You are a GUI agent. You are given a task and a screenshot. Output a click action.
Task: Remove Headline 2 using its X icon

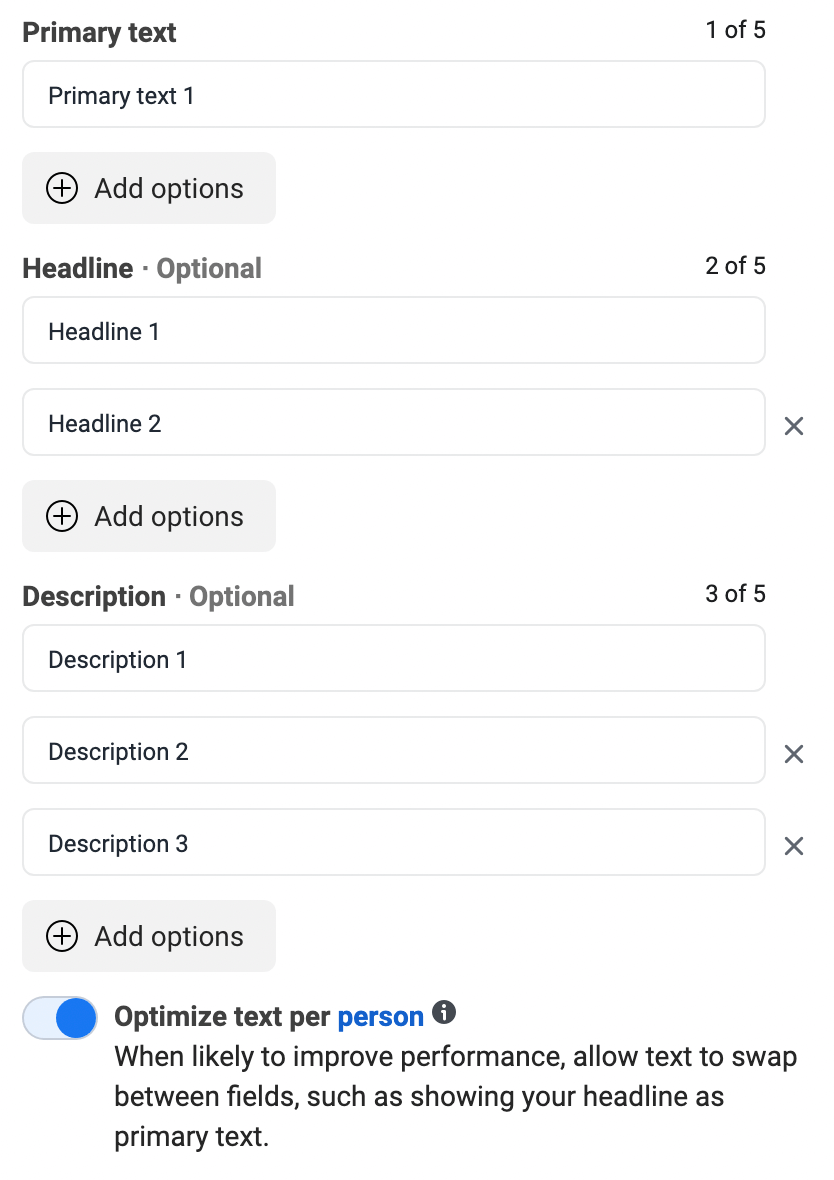(x=794, y=426)
